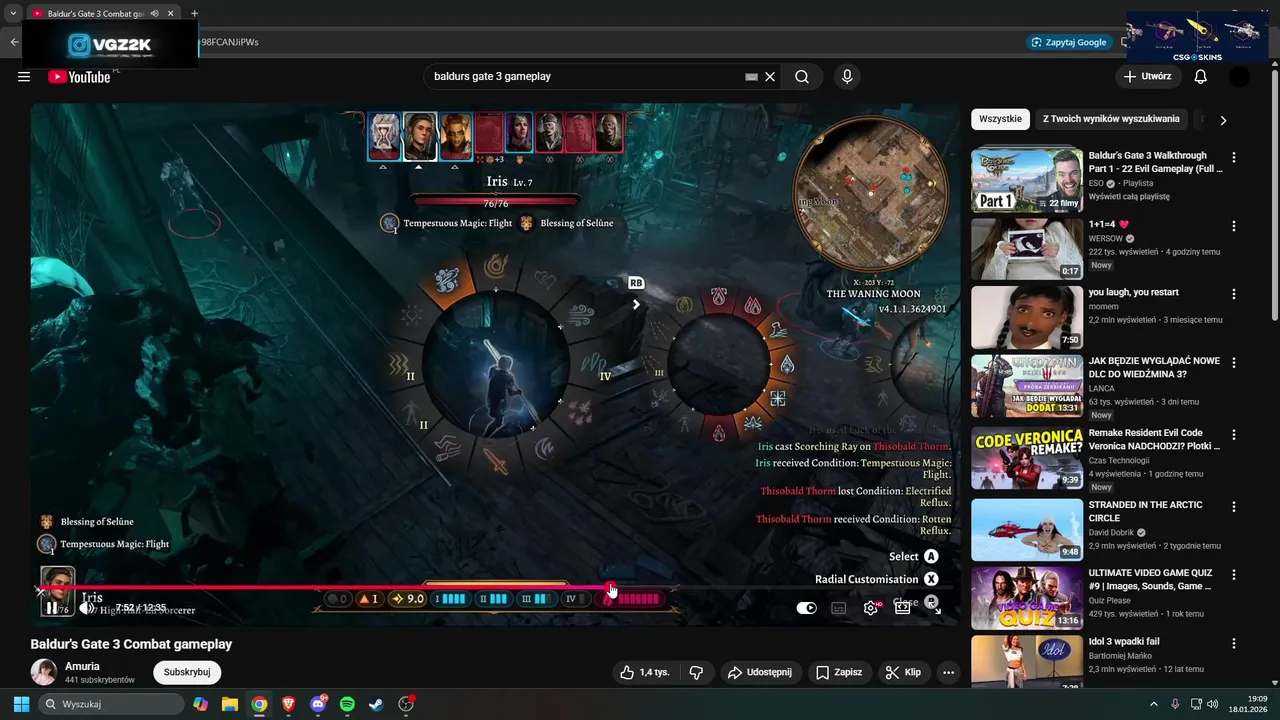The width and height of the screenshot is (1280, 720).
Task: Open Baldur's Gate 3 Walkthrough playlist thumbnail
Action: click(x=1027, y=180)
